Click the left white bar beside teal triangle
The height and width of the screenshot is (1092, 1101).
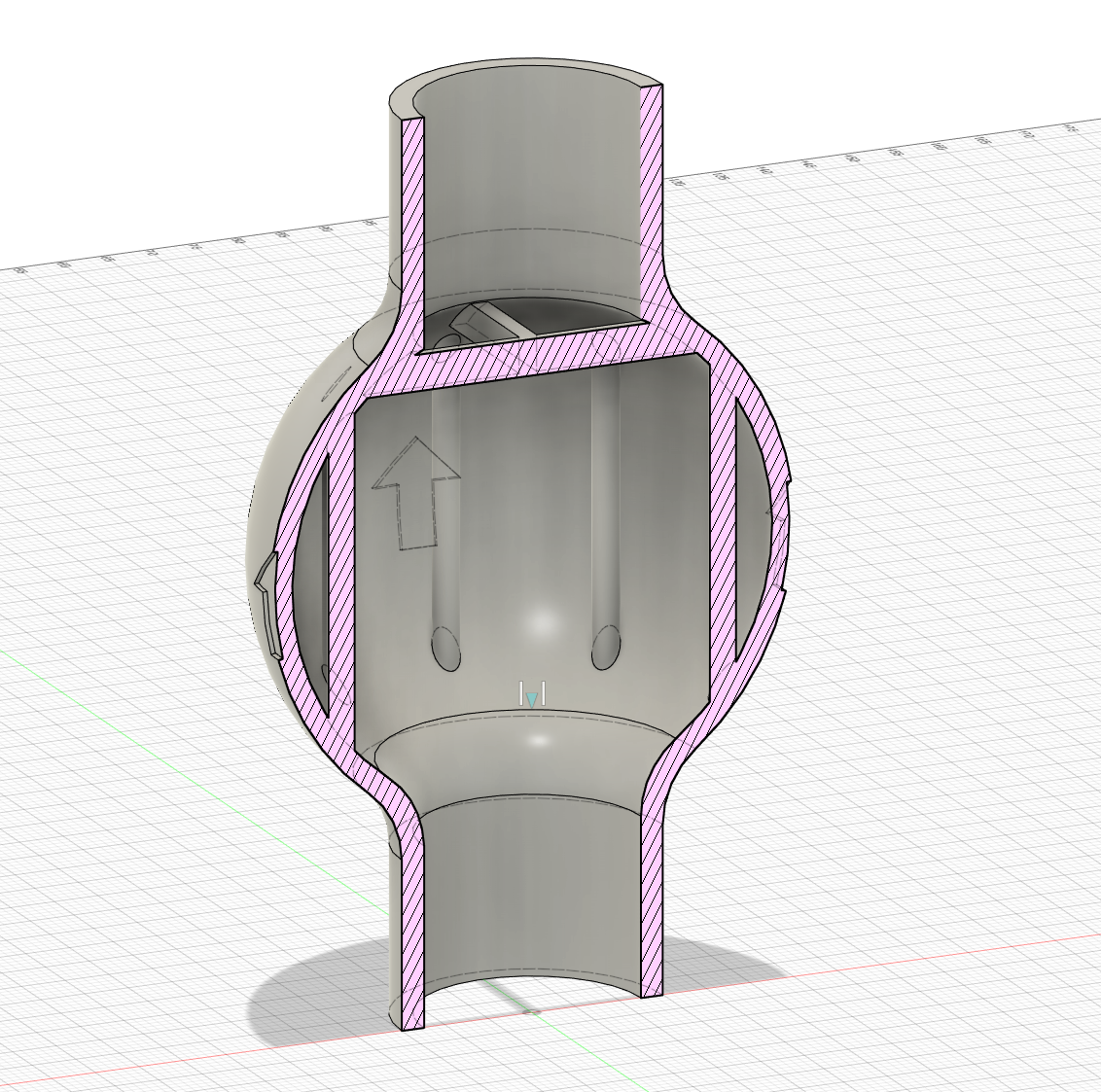pos(521,693)
